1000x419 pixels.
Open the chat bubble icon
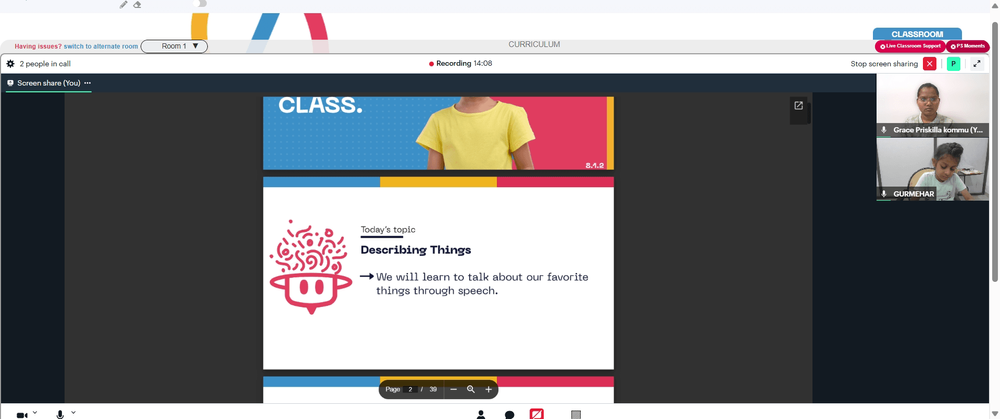[510, 415]
